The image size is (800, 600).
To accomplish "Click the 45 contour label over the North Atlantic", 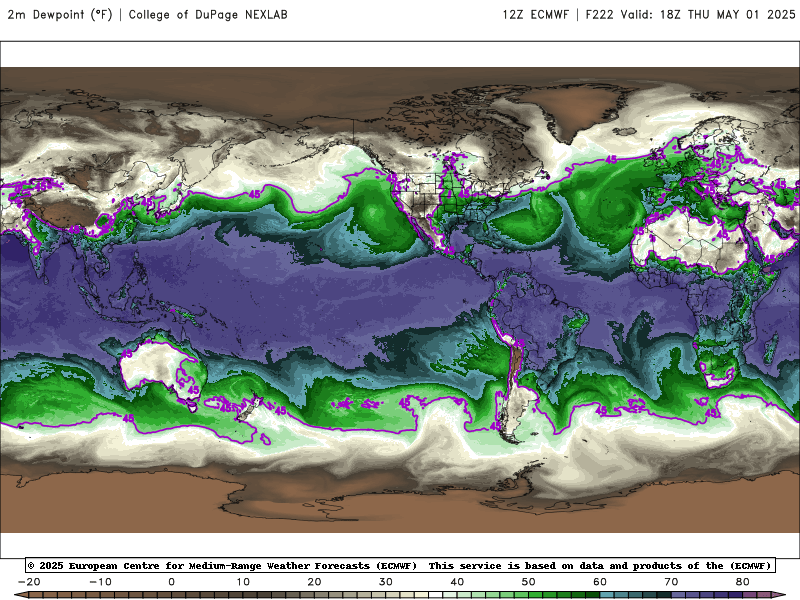I will tap(611, 160).
